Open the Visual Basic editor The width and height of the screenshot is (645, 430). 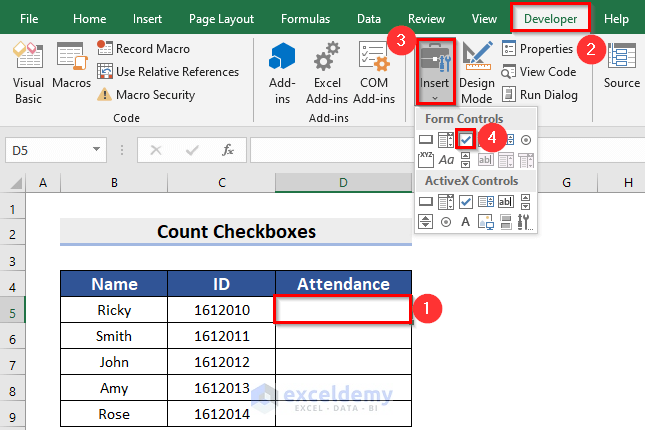click(x=28, y=73)
